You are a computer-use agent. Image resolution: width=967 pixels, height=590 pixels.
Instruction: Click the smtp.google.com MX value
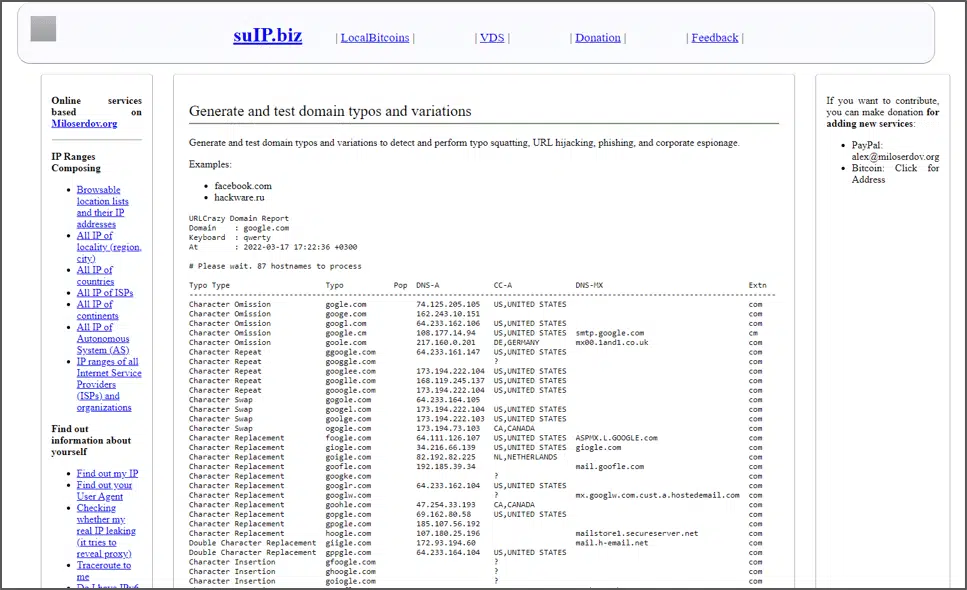[609, 333]
